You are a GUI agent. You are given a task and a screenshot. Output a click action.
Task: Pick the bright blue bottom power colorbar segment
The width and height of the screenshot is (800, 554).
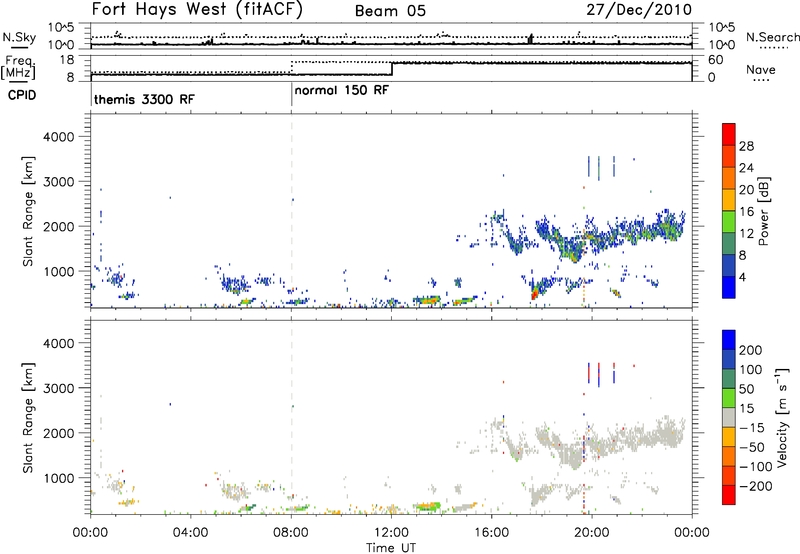pyautogui.click(x=729, y=287)
